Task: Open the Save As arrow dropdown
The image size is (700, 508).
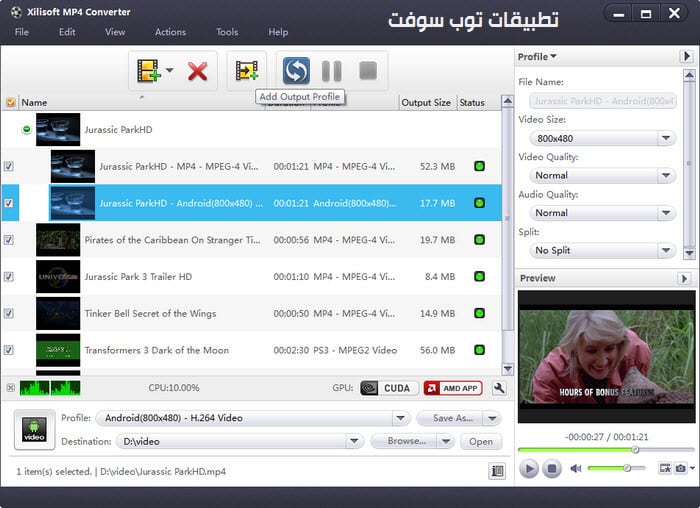Action: click(x=492, y=419)
